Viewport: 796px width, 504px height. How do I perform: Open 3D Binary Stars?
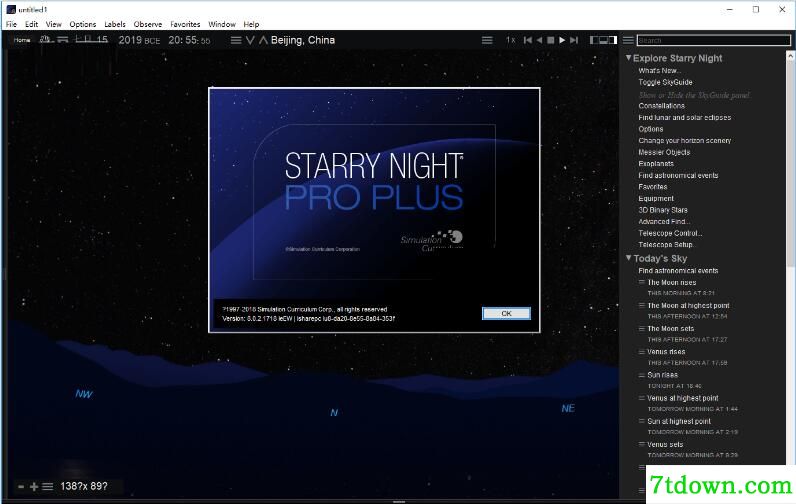click(x=663, y=210)
